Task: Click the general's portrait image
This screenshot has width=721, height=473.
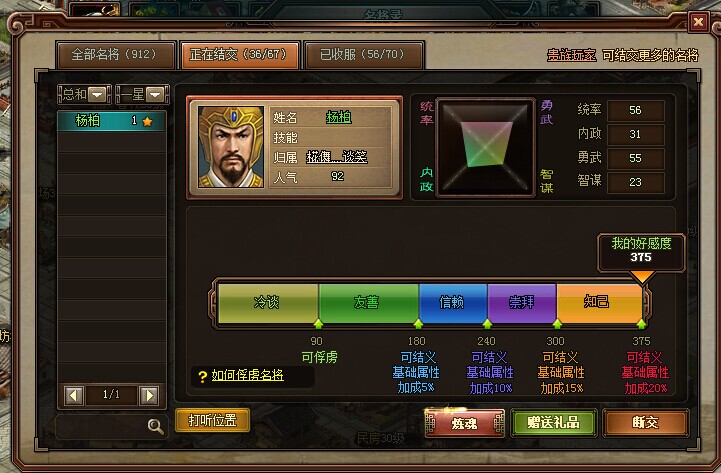Action: click(x=231, y=147)
